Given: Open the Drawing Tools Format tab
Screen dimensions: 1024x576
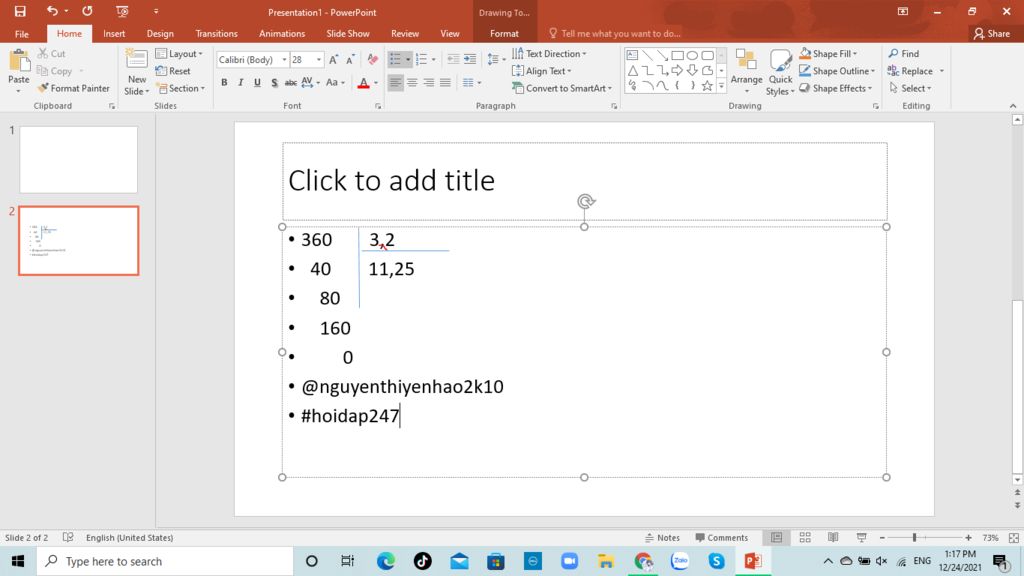Looking at the screenshot, I should point(504,33).
